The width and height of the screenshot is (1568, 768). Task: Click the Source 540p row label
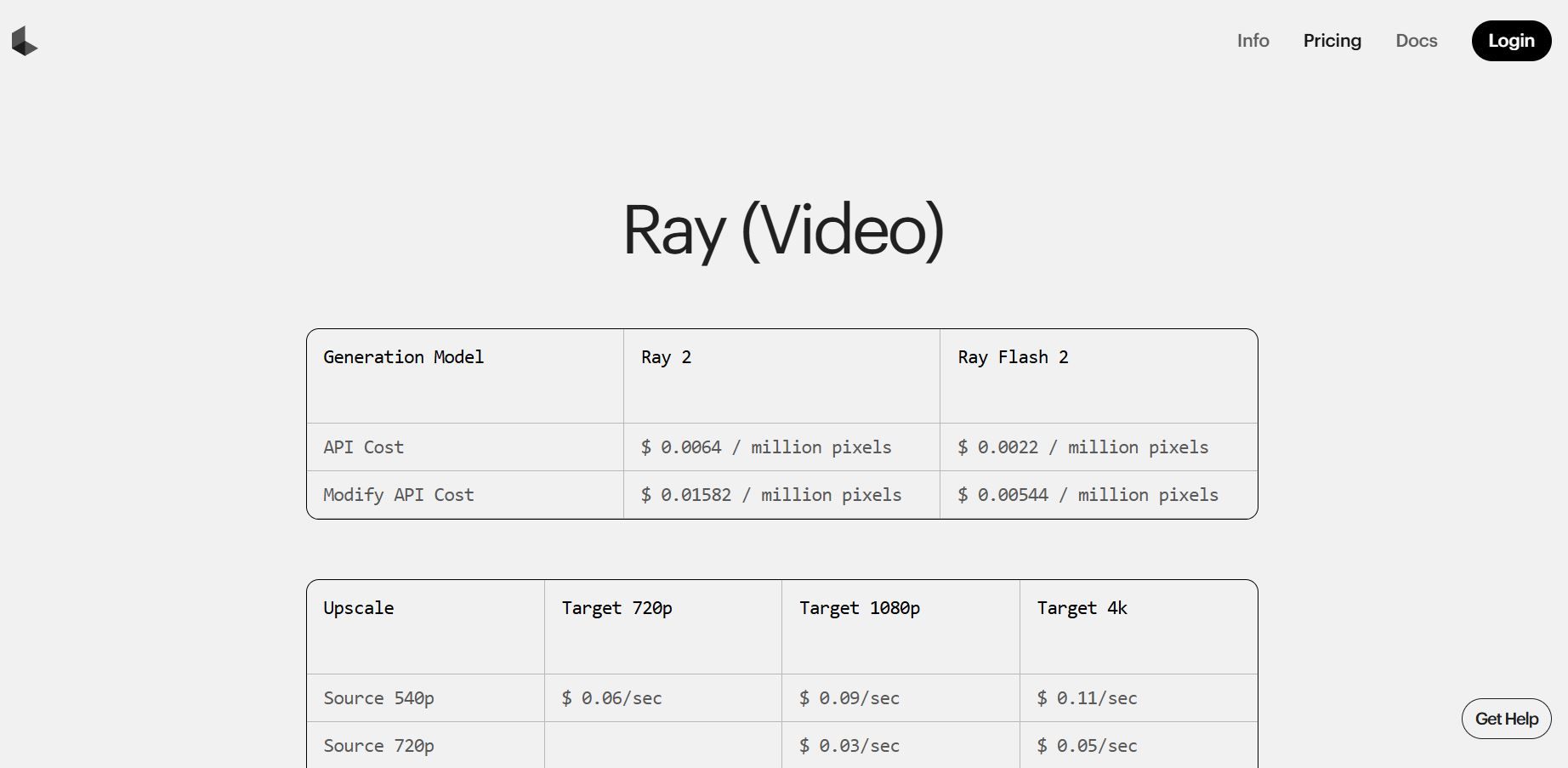click(x=378, y=698)
